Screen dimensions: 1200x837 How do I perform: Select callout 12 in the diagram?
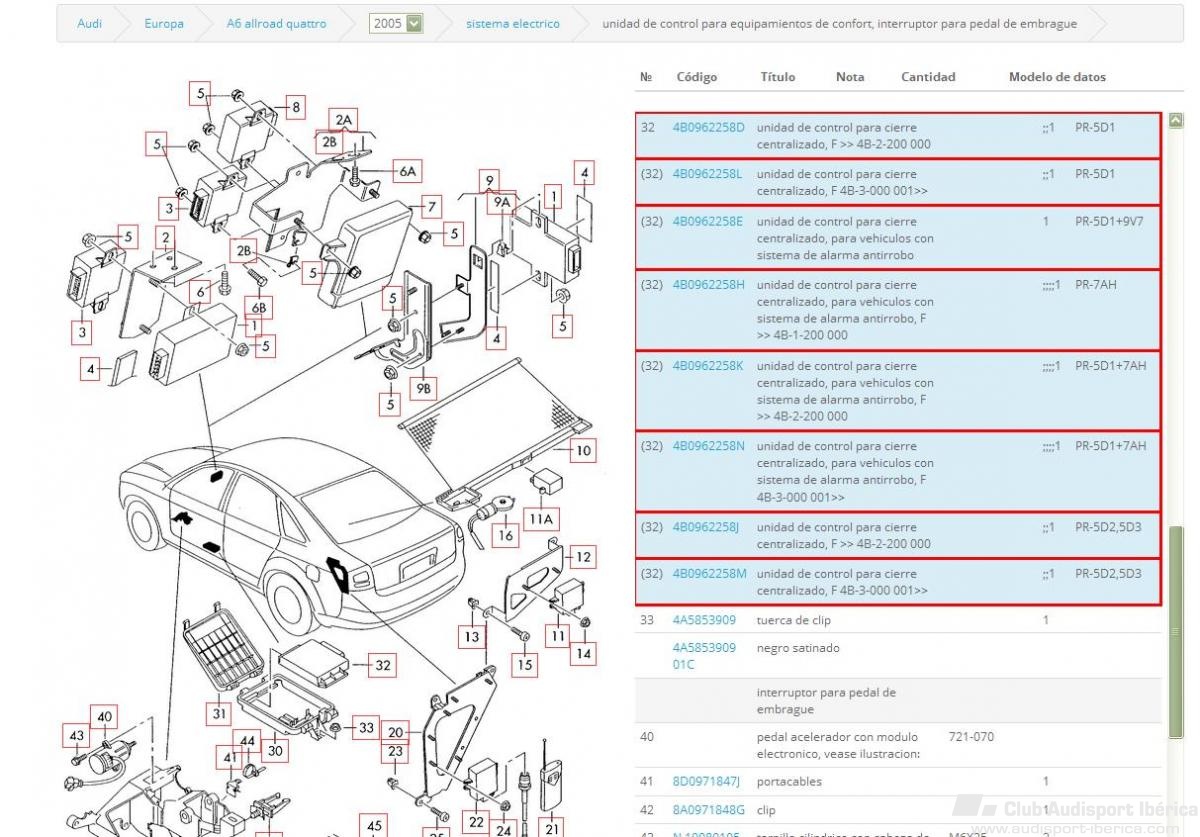pos(583,556)
